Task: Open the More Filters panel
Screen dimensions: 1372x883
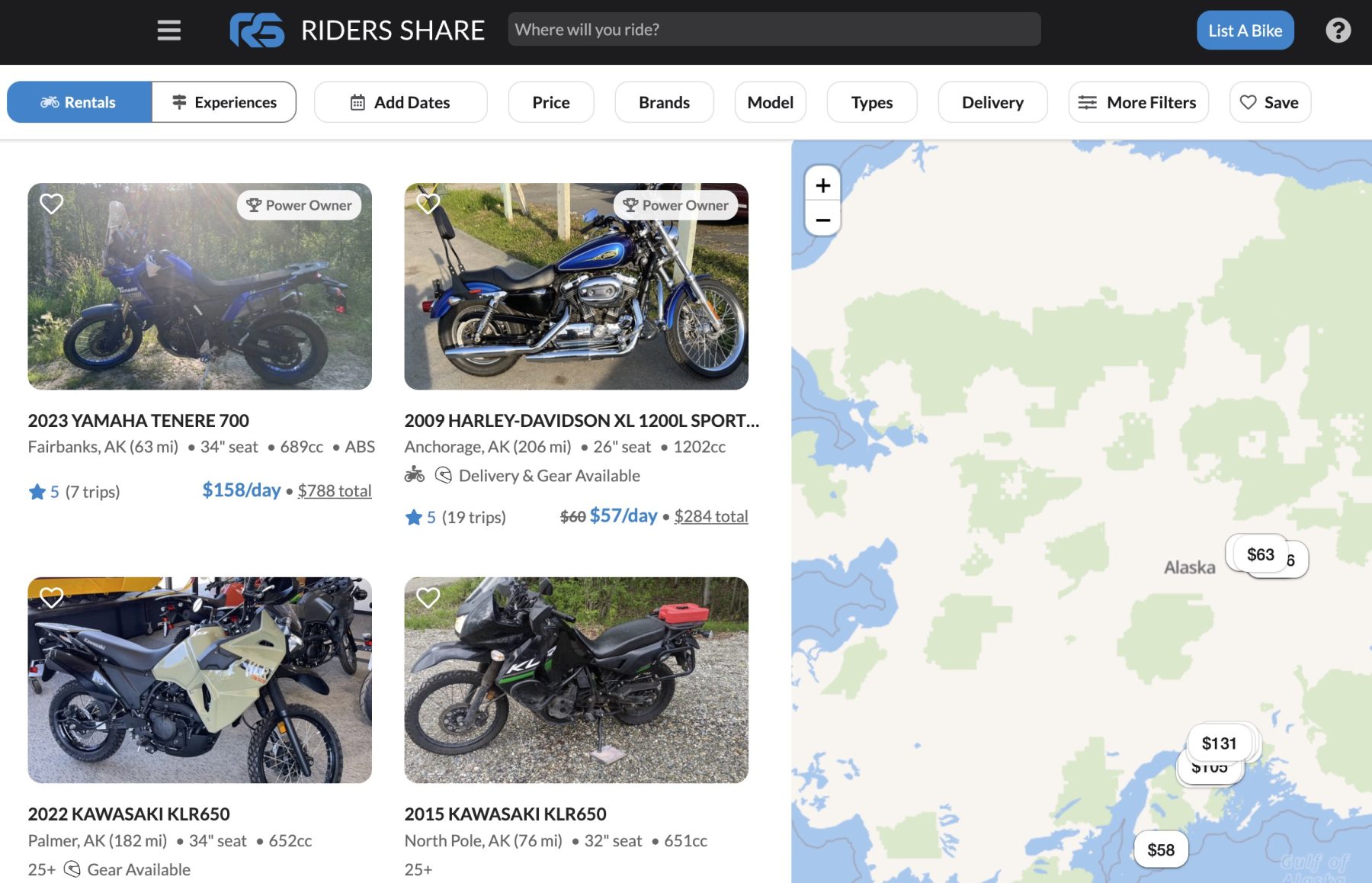Action: pos(1138,102)
